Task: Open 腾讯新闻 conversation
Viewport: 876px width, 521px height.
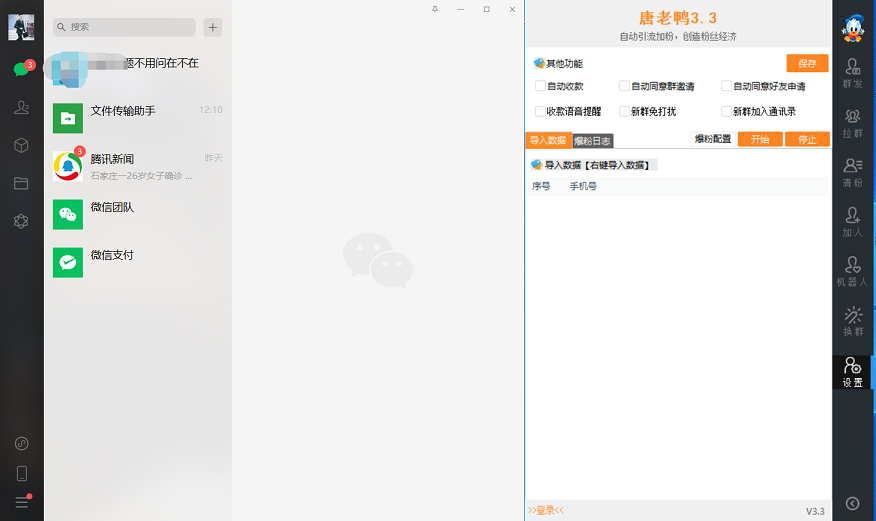Action: (x=138, y=166)
